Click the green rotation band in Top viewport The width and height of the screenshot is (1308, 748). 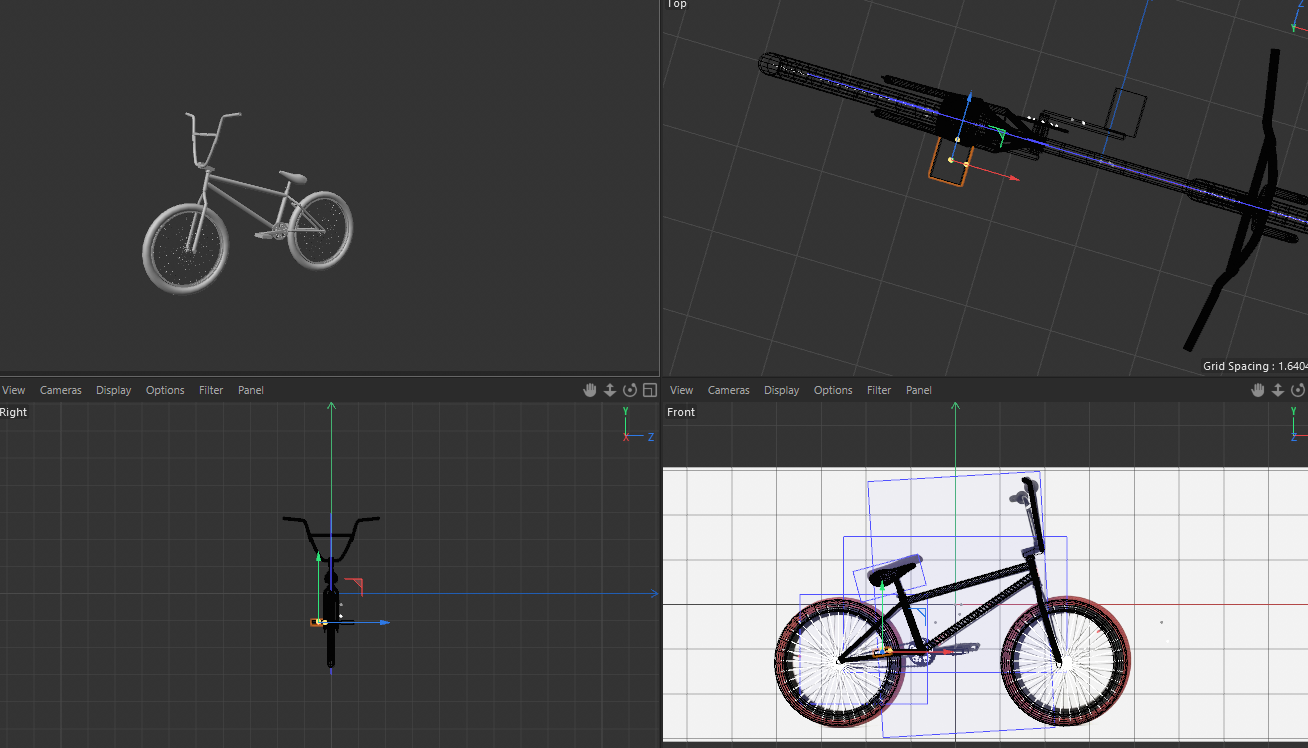point(999,137)
